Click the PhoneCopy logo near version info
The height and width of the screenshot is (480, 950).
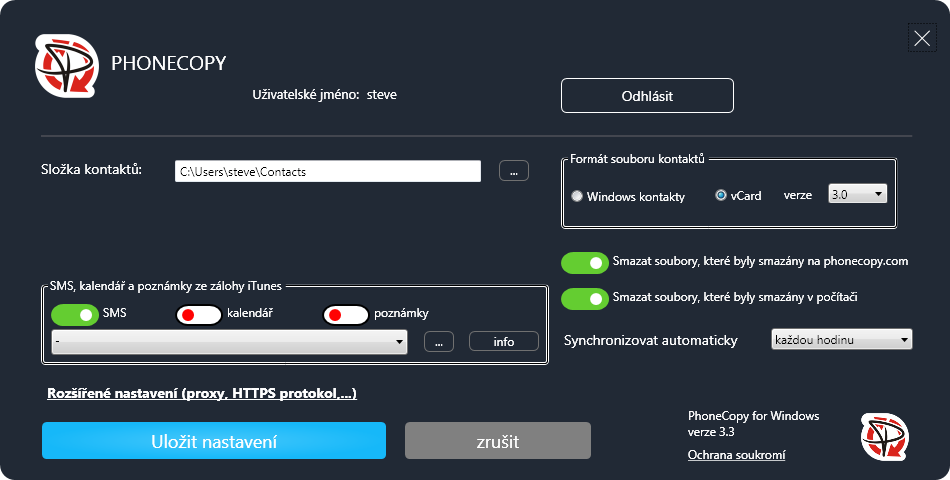pyautogui.click(x=884, y=438)
